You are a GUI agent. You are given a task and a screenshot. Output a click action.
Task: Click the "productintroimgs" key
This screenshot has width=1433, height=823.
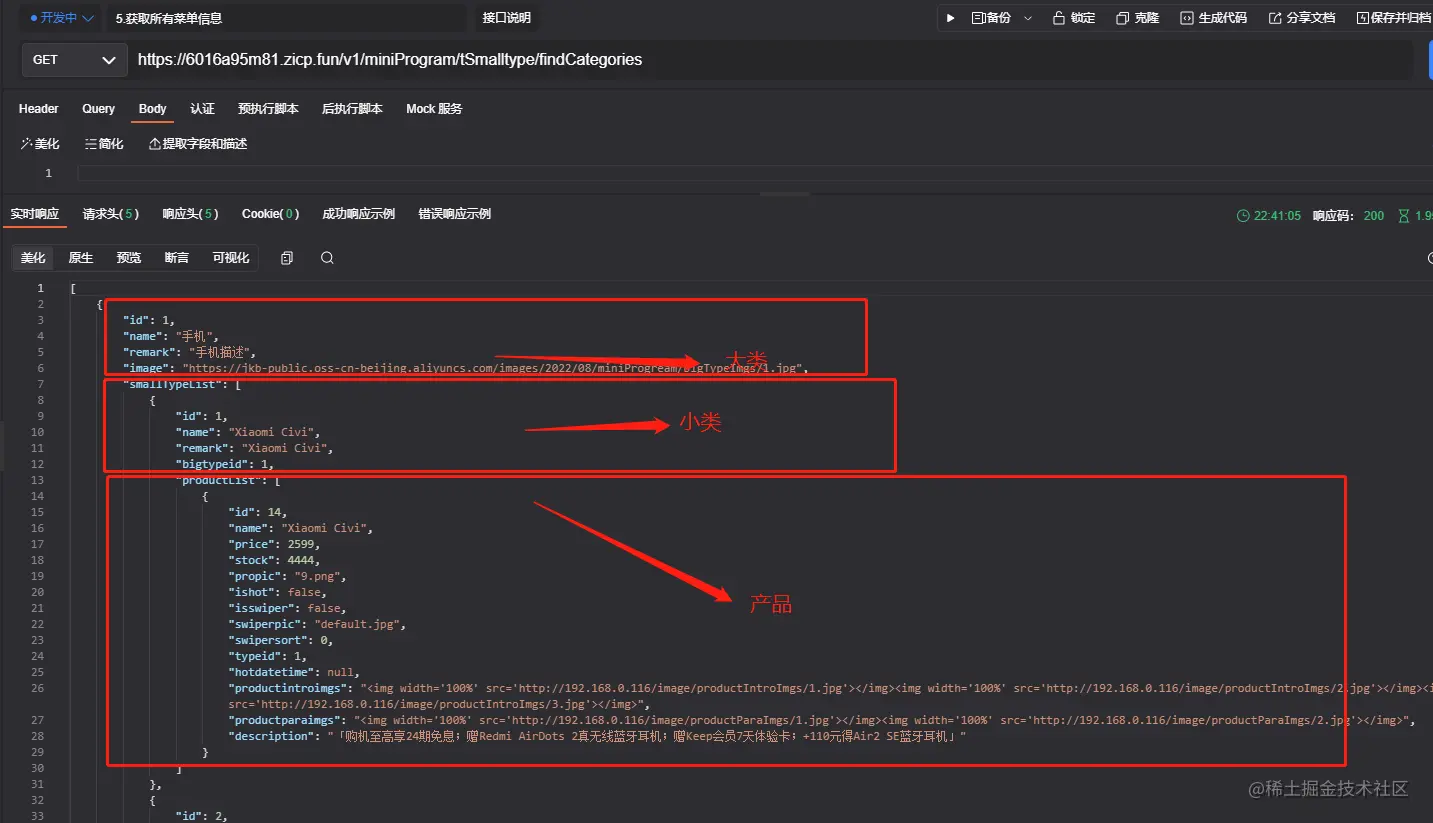click(290, 688)
